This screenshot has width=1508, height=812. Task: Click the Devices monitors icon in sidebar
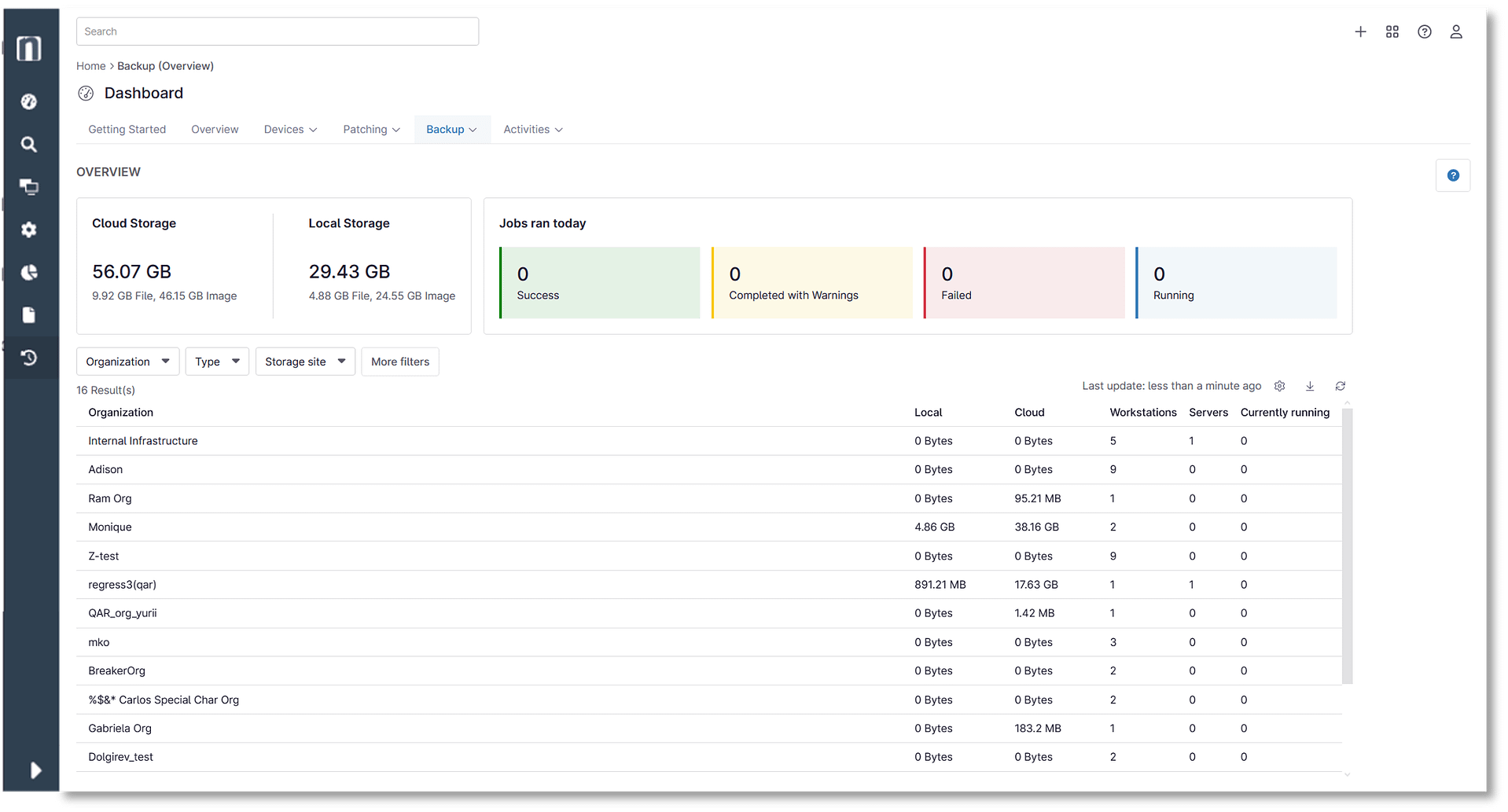[x=29, y=187]
